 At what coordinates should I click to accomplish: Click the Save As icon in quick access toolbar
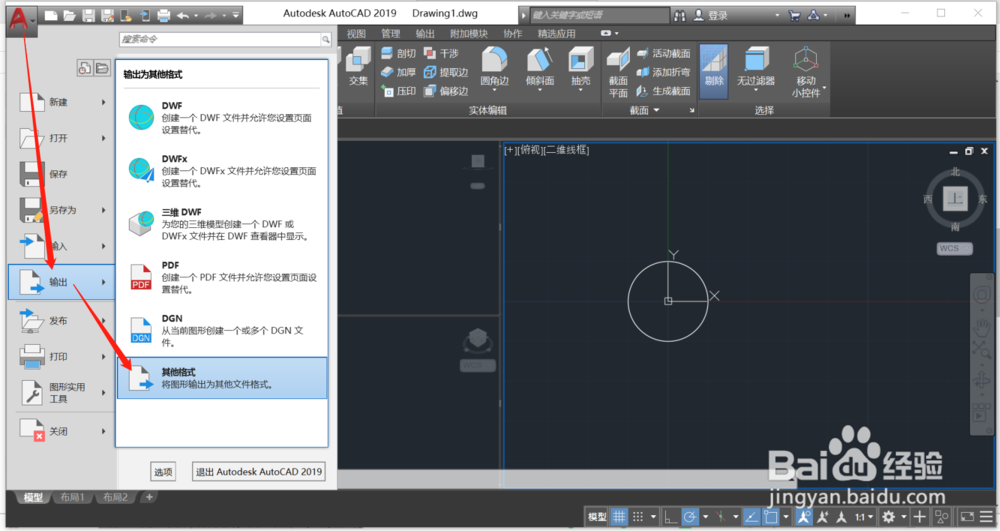pos(107,15)
